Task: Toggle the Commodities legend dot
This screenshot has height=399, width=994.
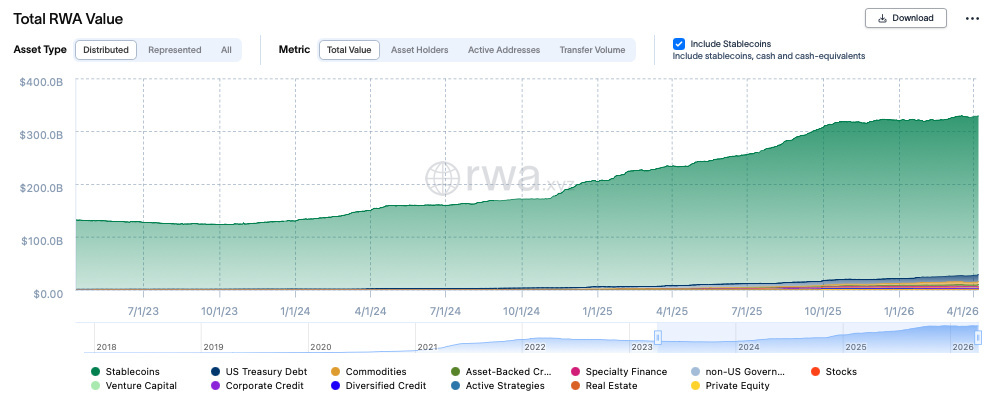Action: click(335, 372)
